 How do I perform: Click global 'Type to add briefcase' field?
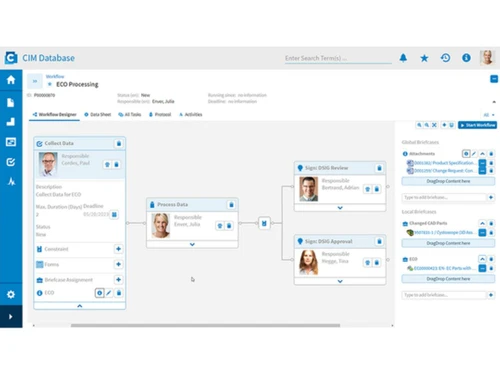point(444,197)
